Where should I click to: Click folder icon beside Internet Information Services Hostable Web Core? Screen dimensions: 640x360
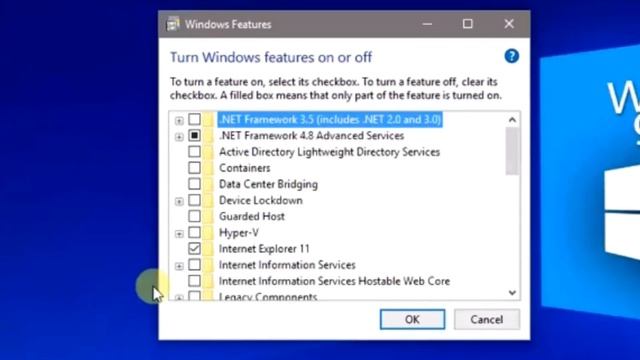[209, 281]
